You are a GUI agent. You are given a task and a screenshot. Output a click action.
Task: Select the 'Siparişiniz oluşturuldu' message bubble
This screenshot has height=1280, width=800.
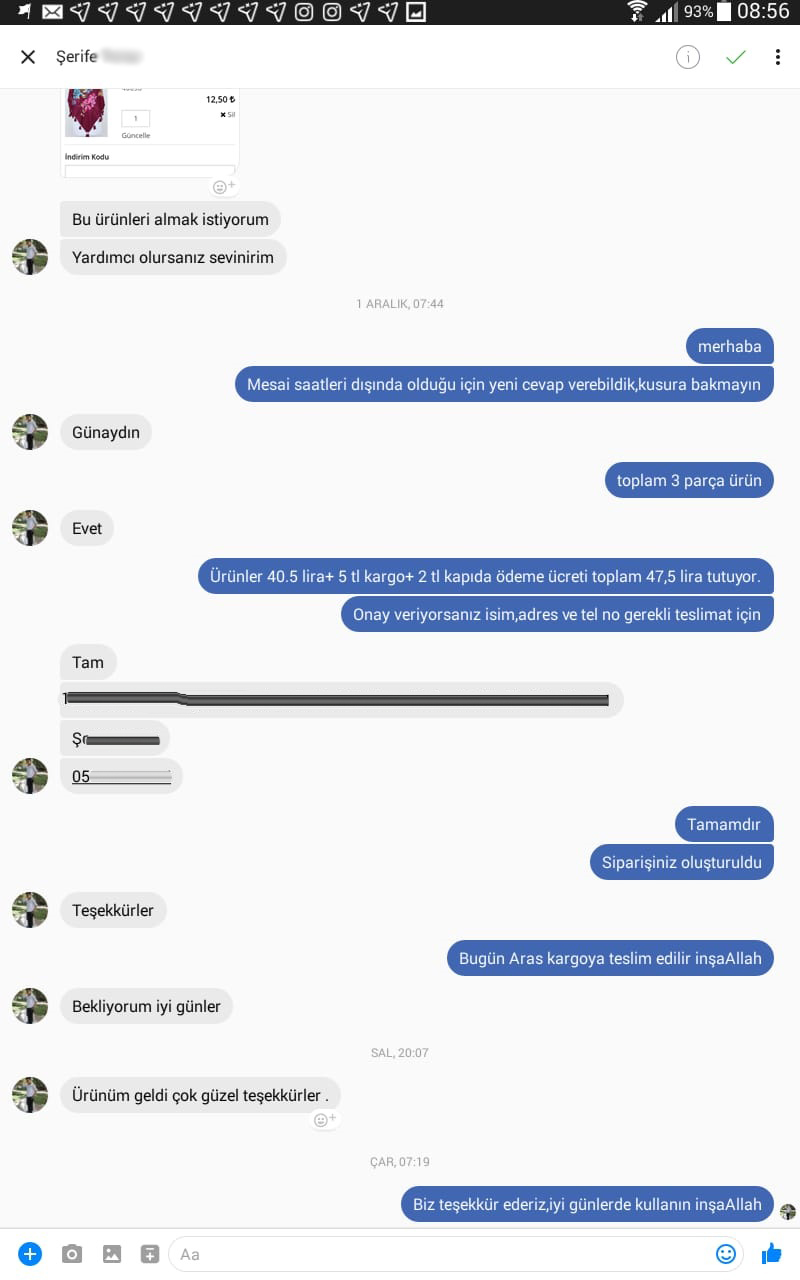682,862
